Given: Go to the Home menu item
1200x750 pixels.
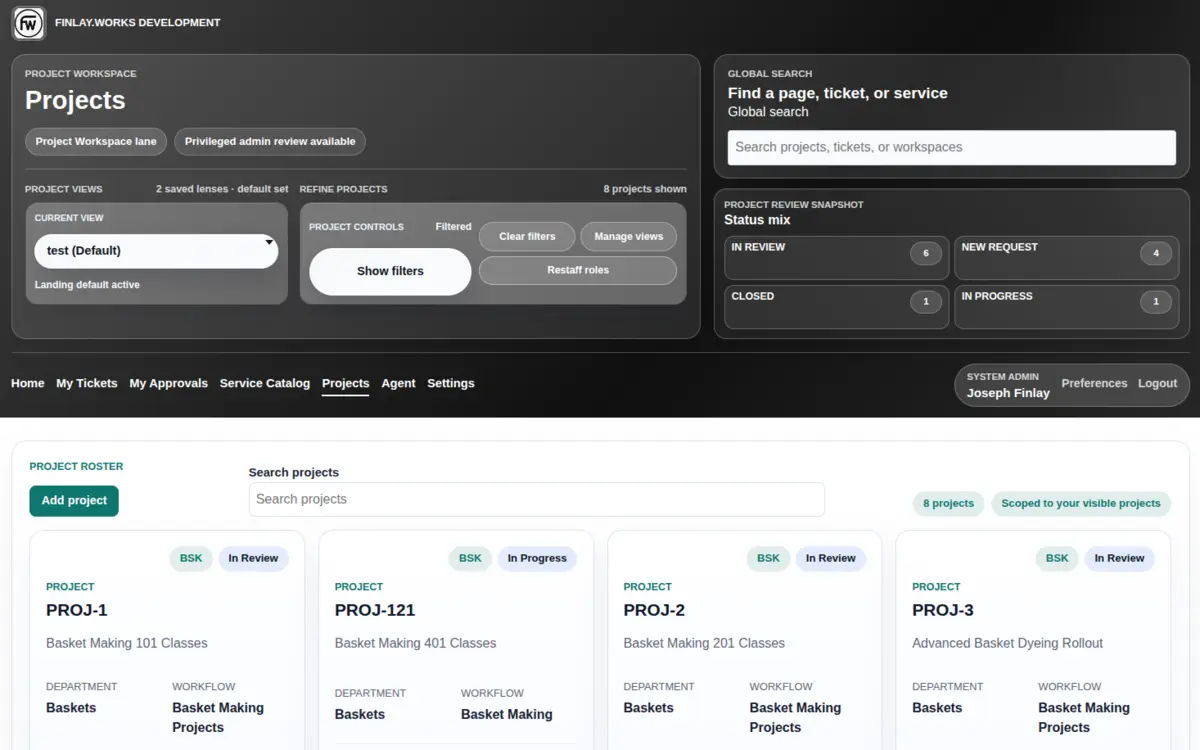Looking at the screenshot, I should pos(27,383).
